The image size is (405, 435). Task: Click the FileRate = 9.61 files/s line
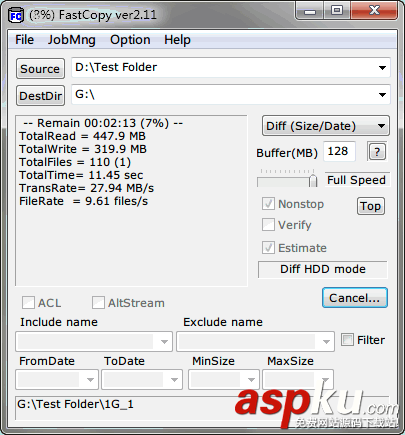click(83, 201)
